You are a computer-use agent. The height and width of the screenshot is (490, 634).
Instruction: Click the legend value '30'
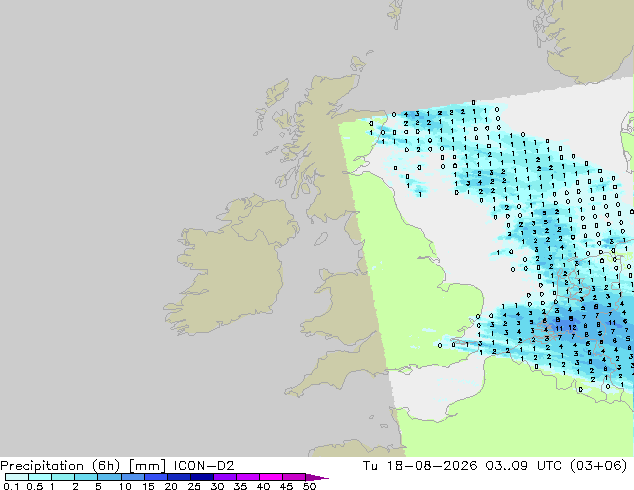tap(218, 486)
